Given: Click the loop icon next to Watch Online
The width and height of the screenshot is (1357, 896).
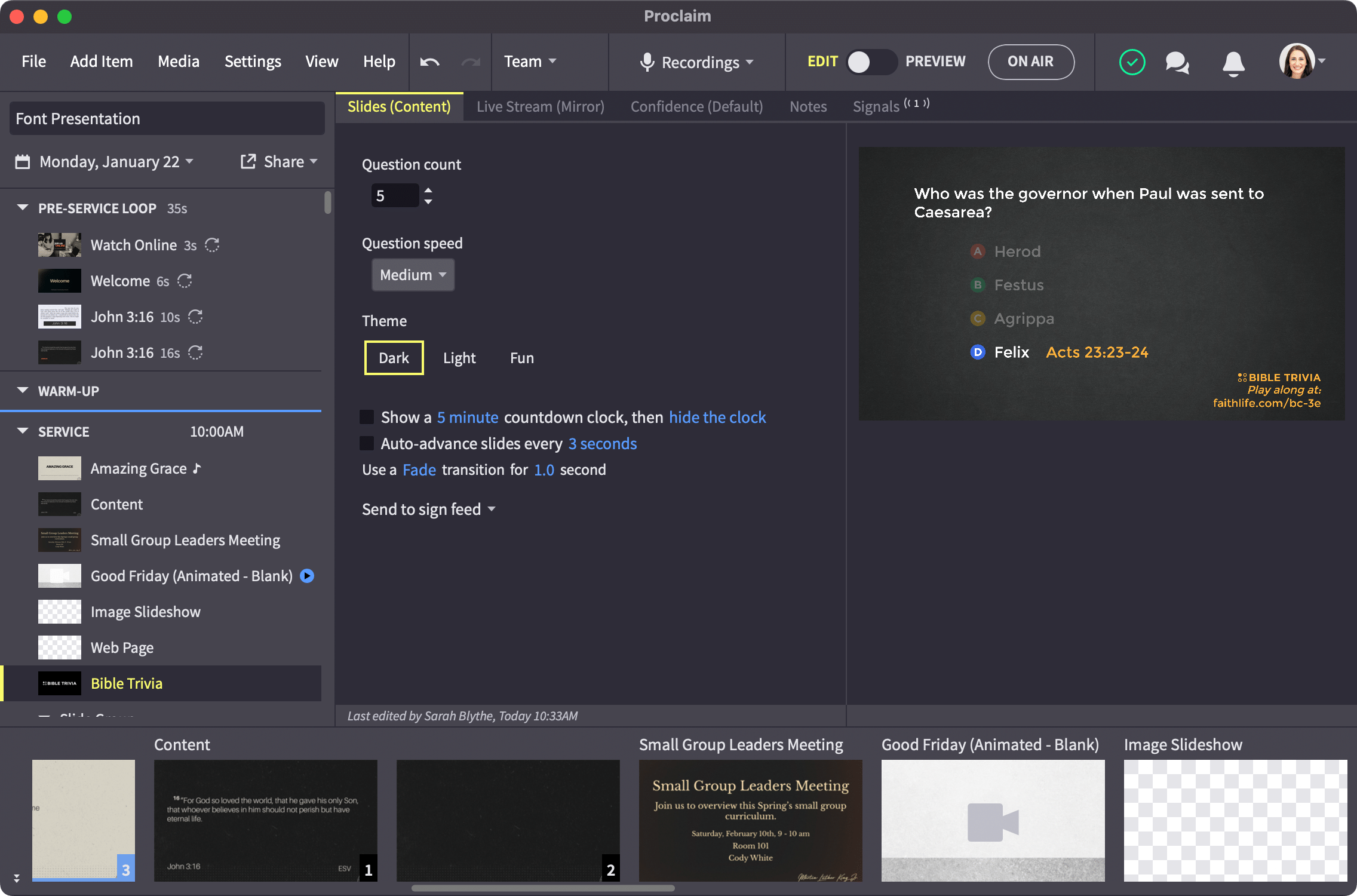Looking at the screenshot, I should (212, 245).
